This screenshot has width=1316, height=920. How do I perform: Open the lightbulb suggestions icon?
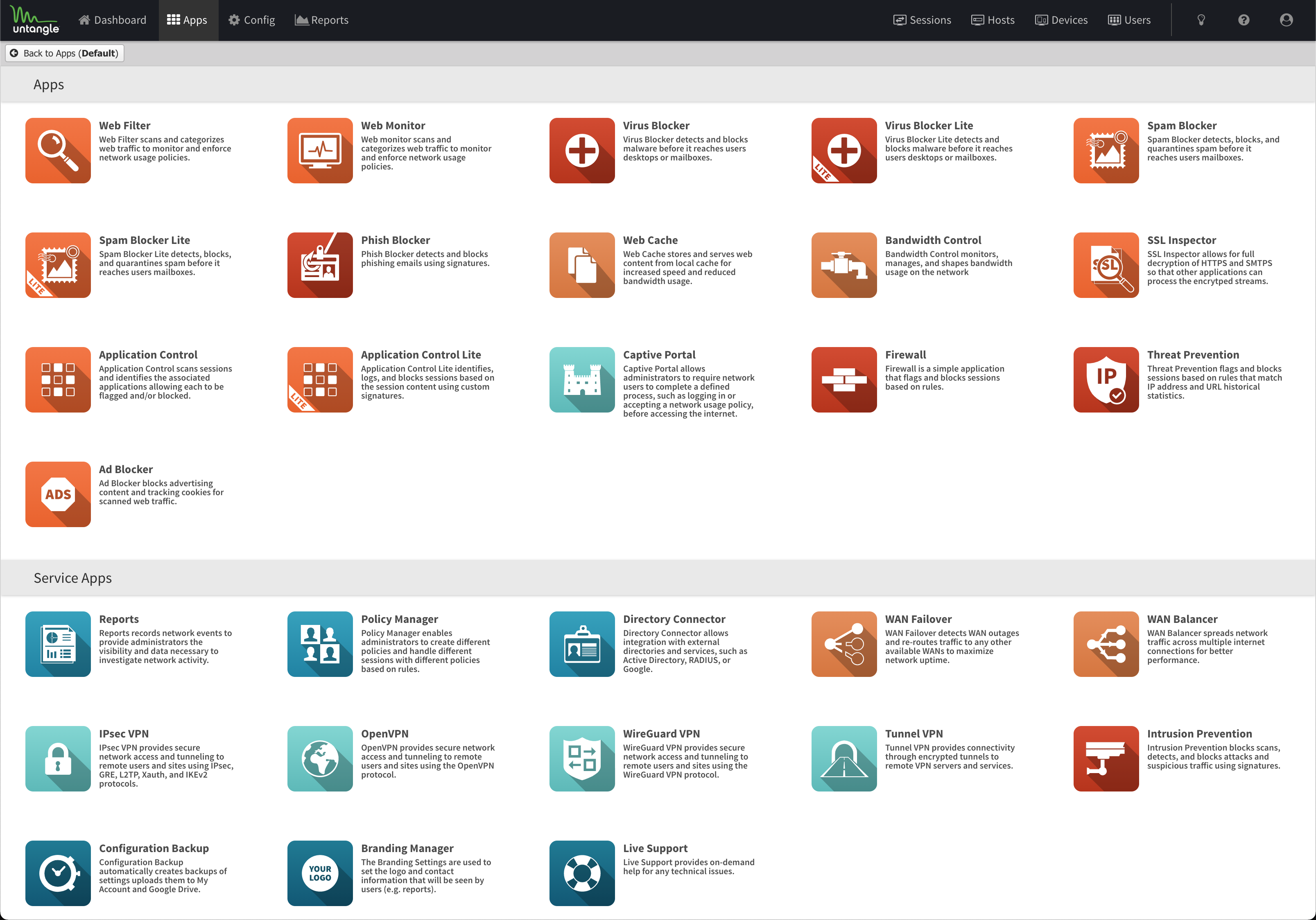1201,20
